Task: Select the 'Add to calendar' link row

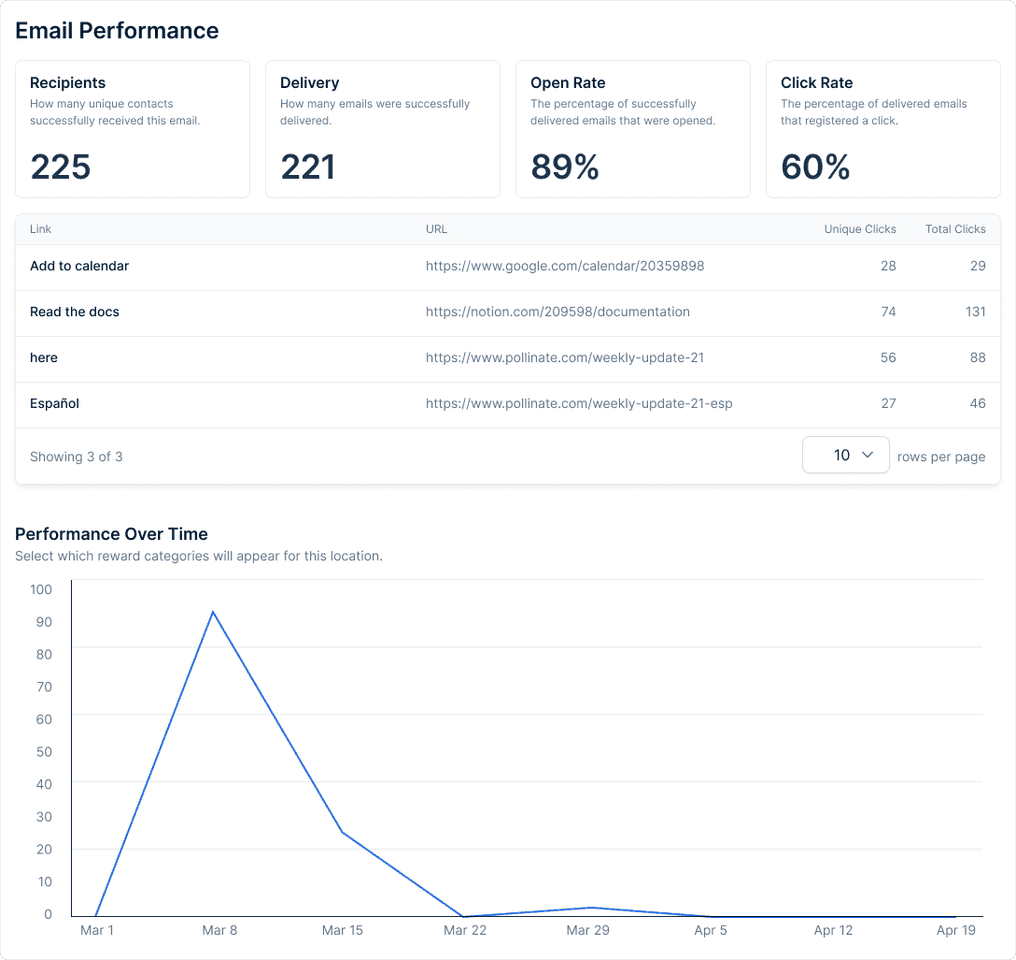Action: (508, 268)
